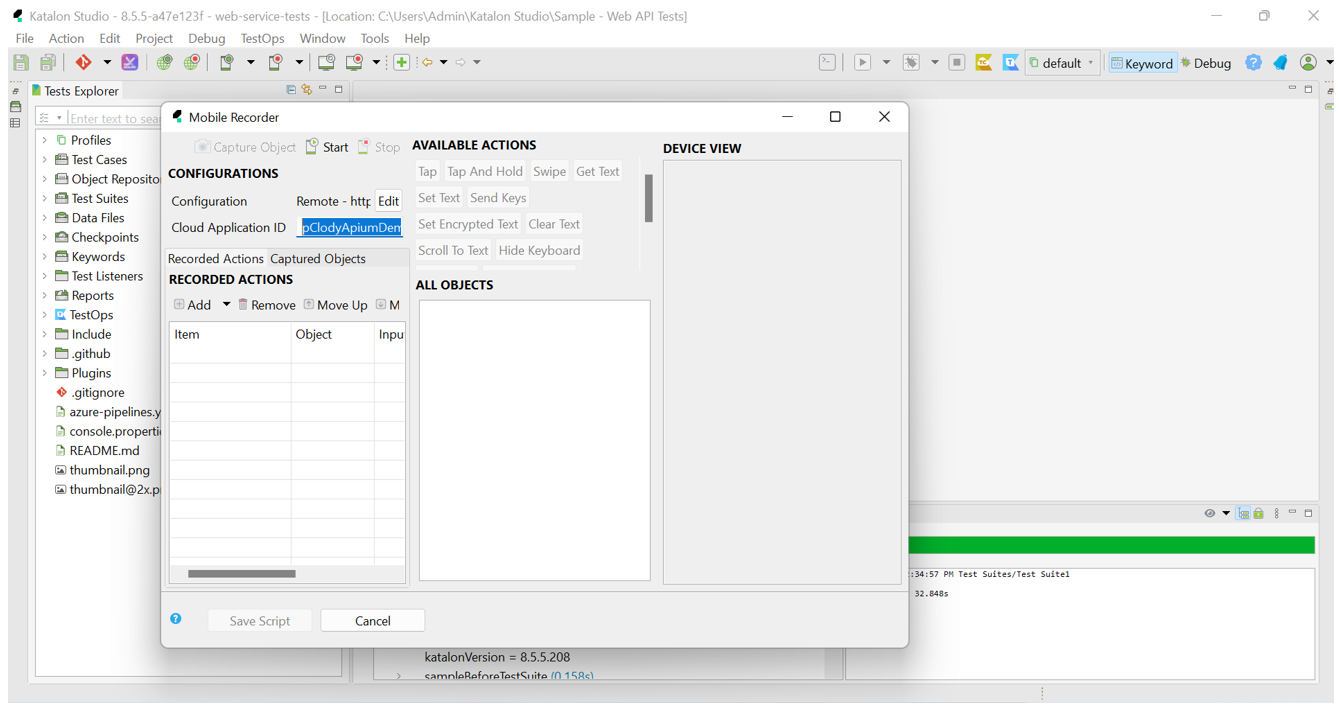Expand the Test Cases tree folder

tap(45, 160)
